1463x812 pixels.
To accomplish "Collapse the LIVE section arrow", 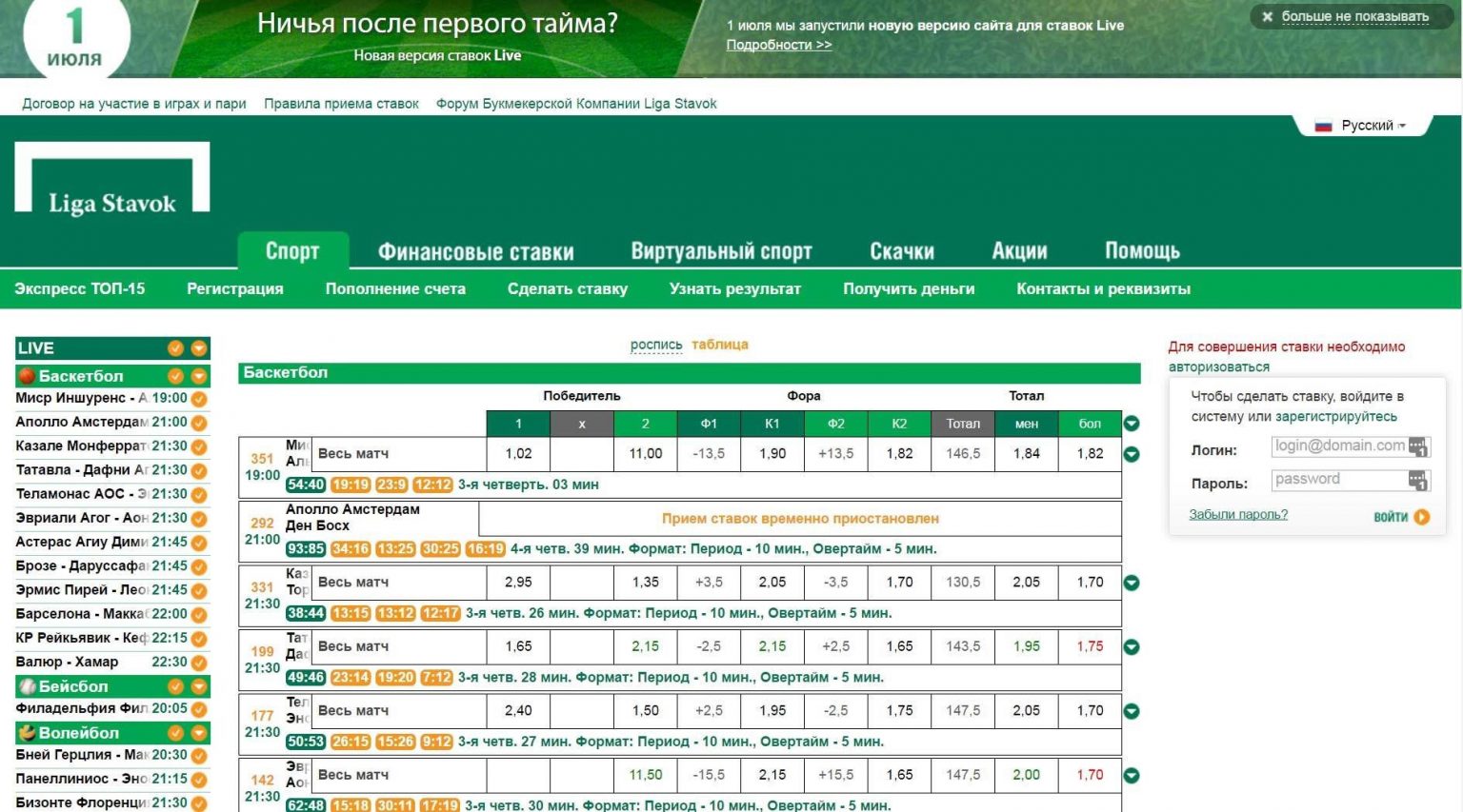I will (199, 348).
